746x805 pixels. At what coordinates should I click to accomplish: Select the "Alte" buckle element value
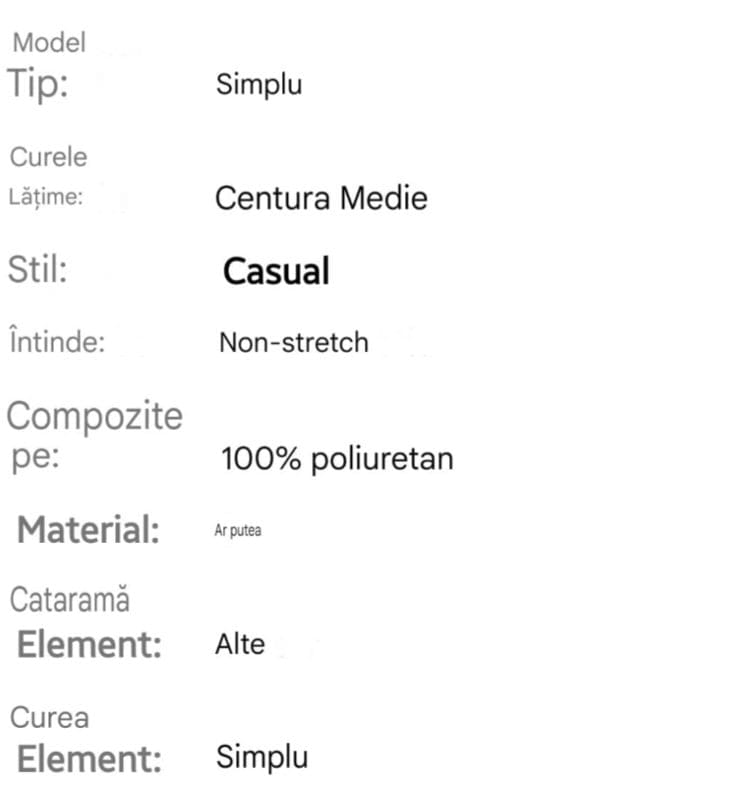pyautogui.click(x=240, y=644)
